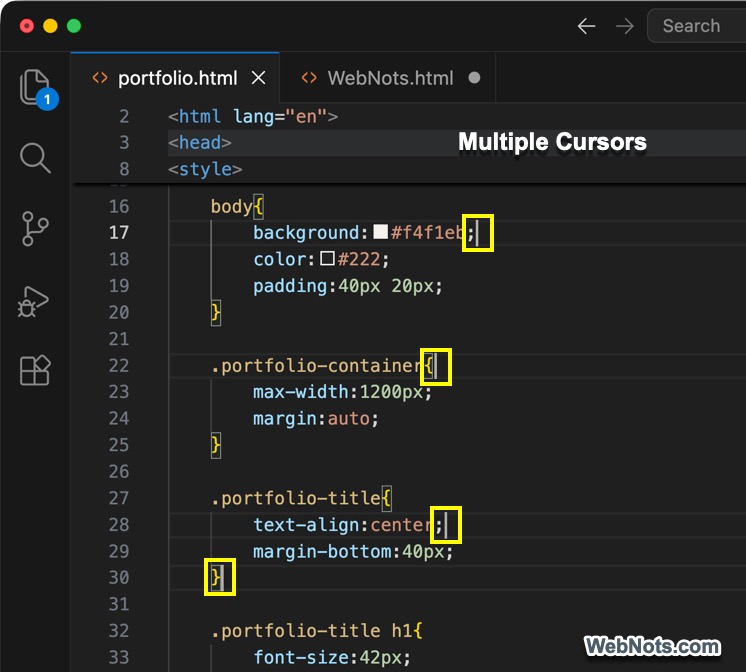746x672 pixels.
Task: Click the macOS yellow minimize button
Action: coord(50,26)
